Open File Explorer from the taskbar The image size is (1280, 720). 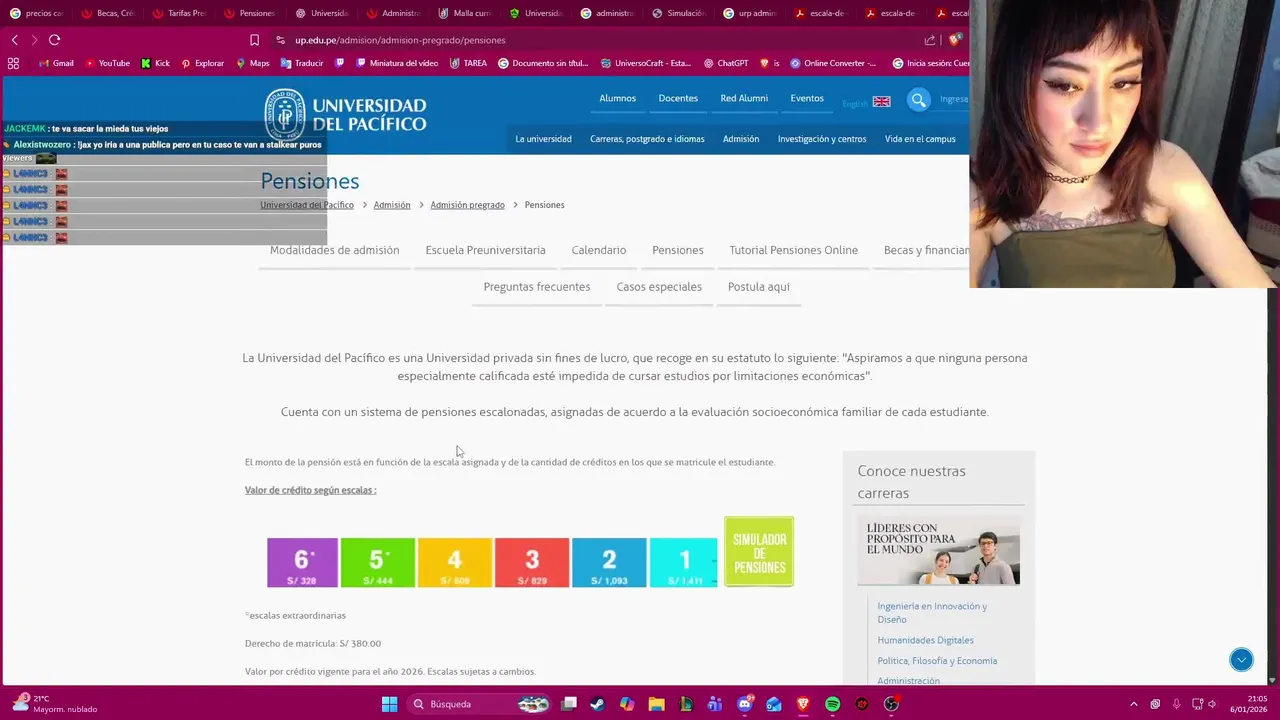point(656,704)
